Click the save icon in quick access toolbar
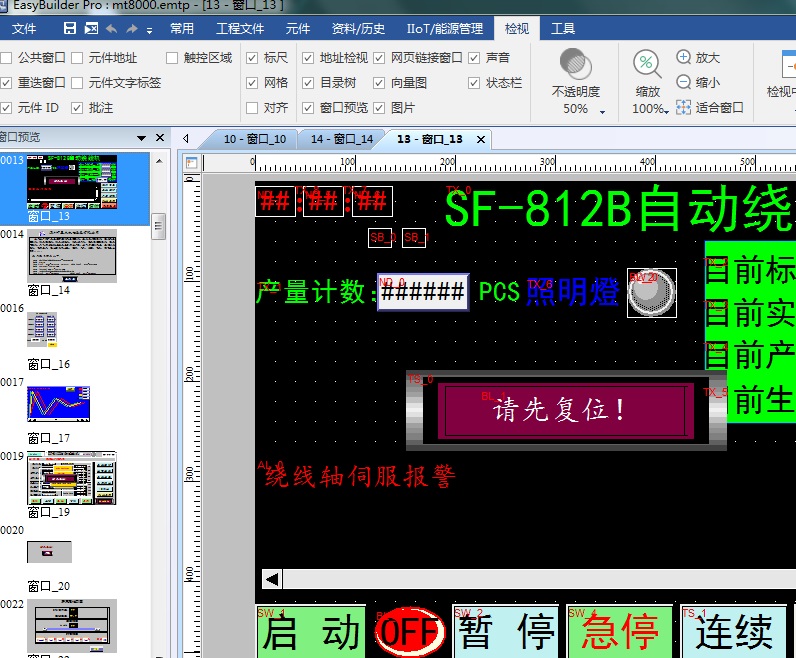 70,29
